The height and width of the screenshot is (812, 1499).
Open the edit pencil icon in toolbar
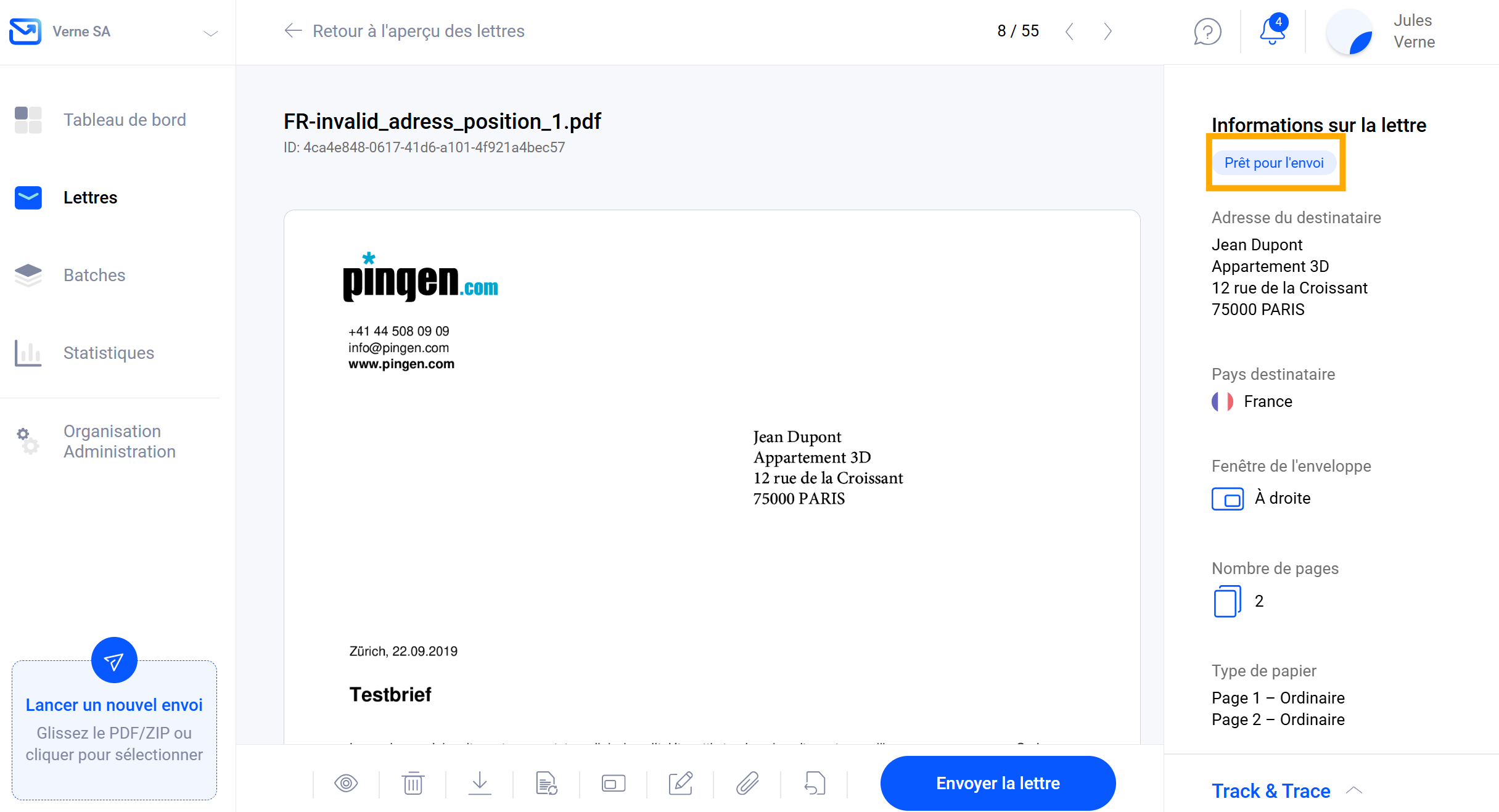click(x=681, y=783)
